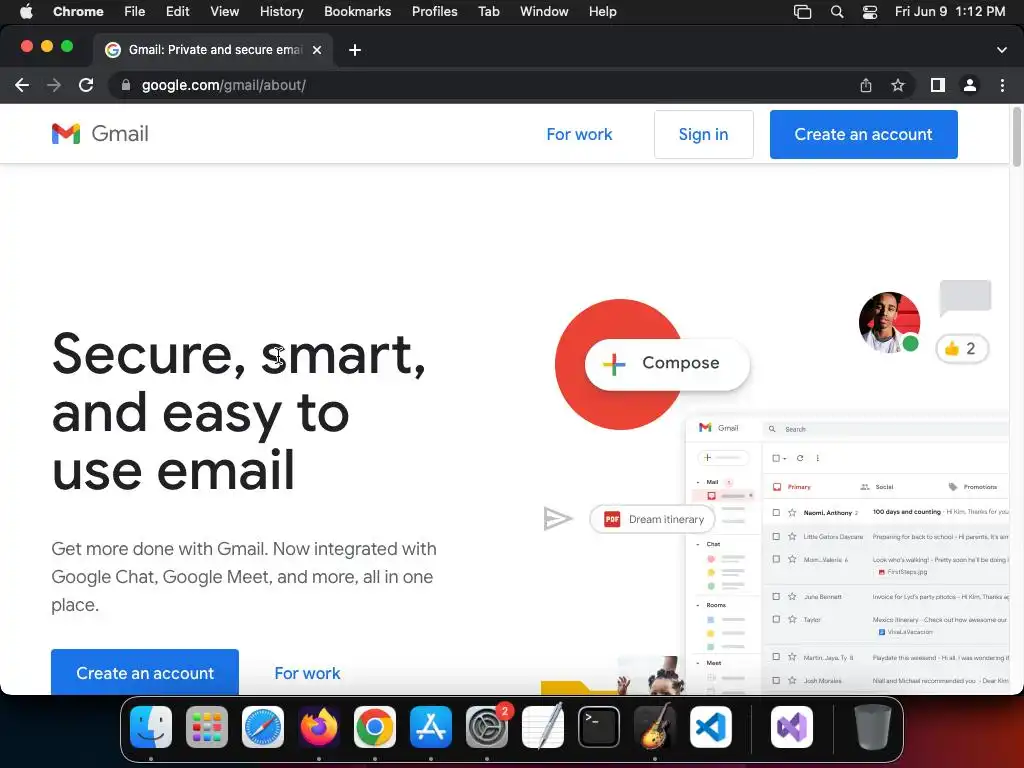Click Create an account below the headline
This screenshot has width=1024, height=768.
click(145, 672)
